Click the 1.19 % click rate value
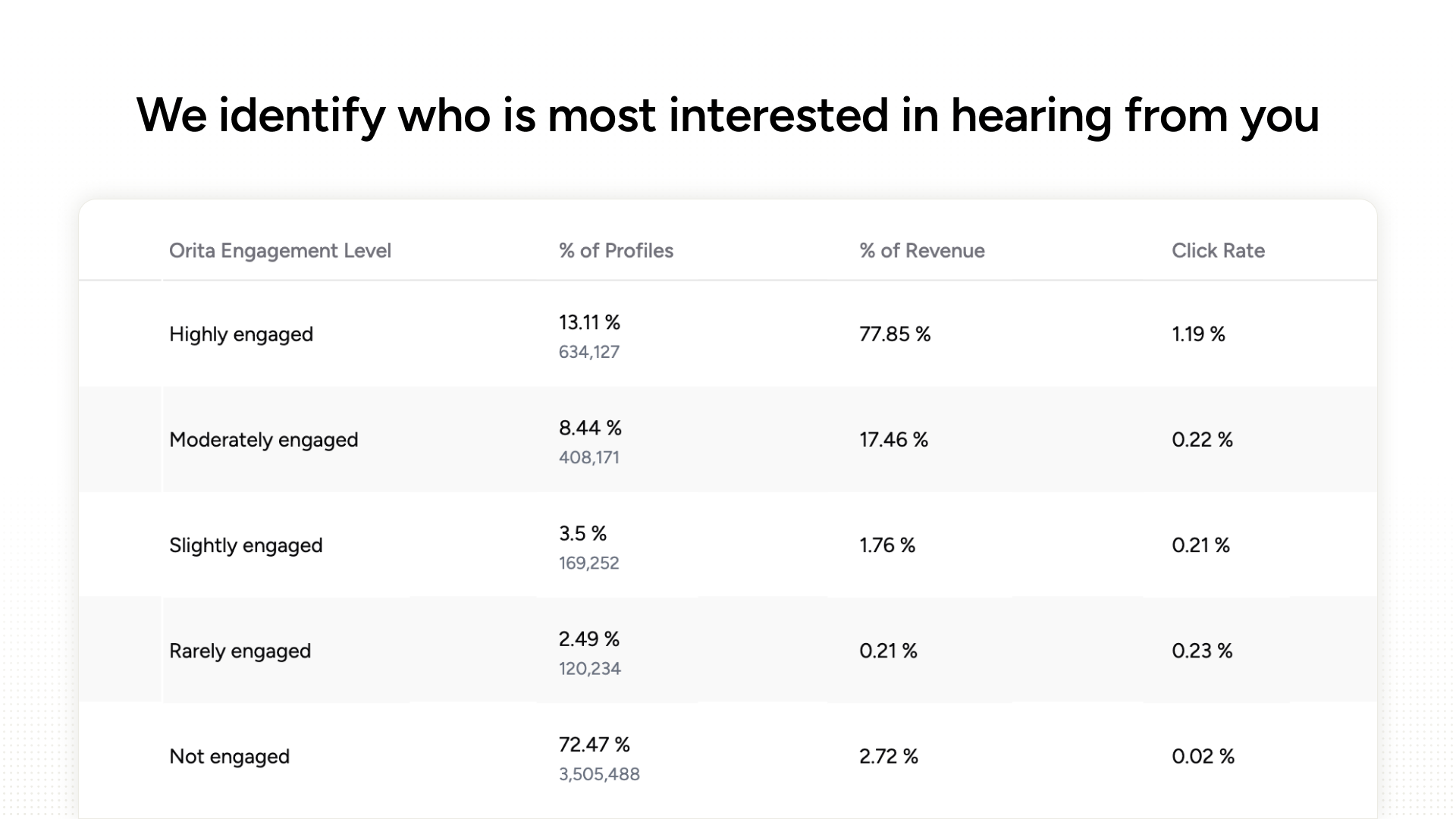This screenshot has width=1456, height=819. (x=1198, y=334)
